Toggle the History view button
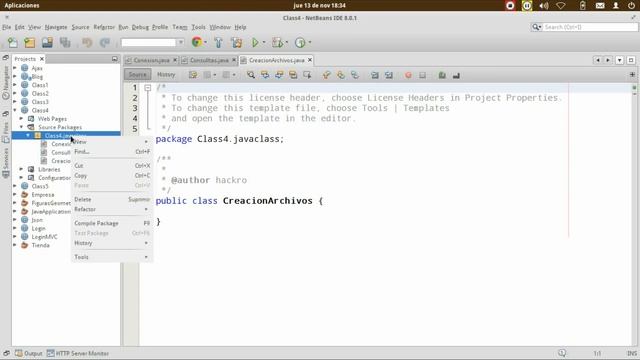 166,75
